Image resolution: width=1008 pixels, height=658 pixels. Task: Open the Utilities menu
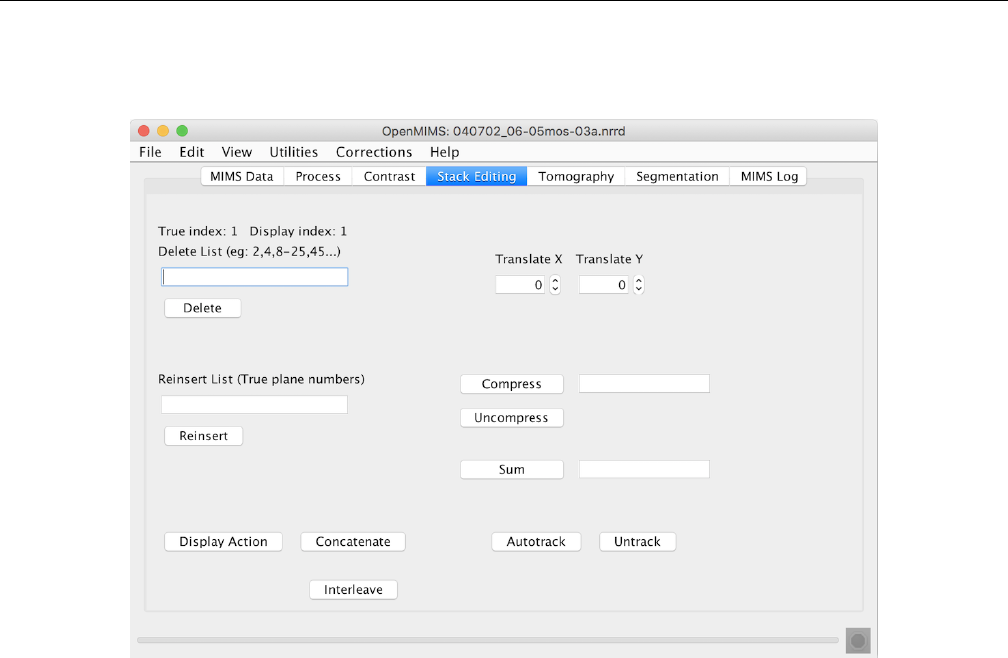(x=294, y=152)
